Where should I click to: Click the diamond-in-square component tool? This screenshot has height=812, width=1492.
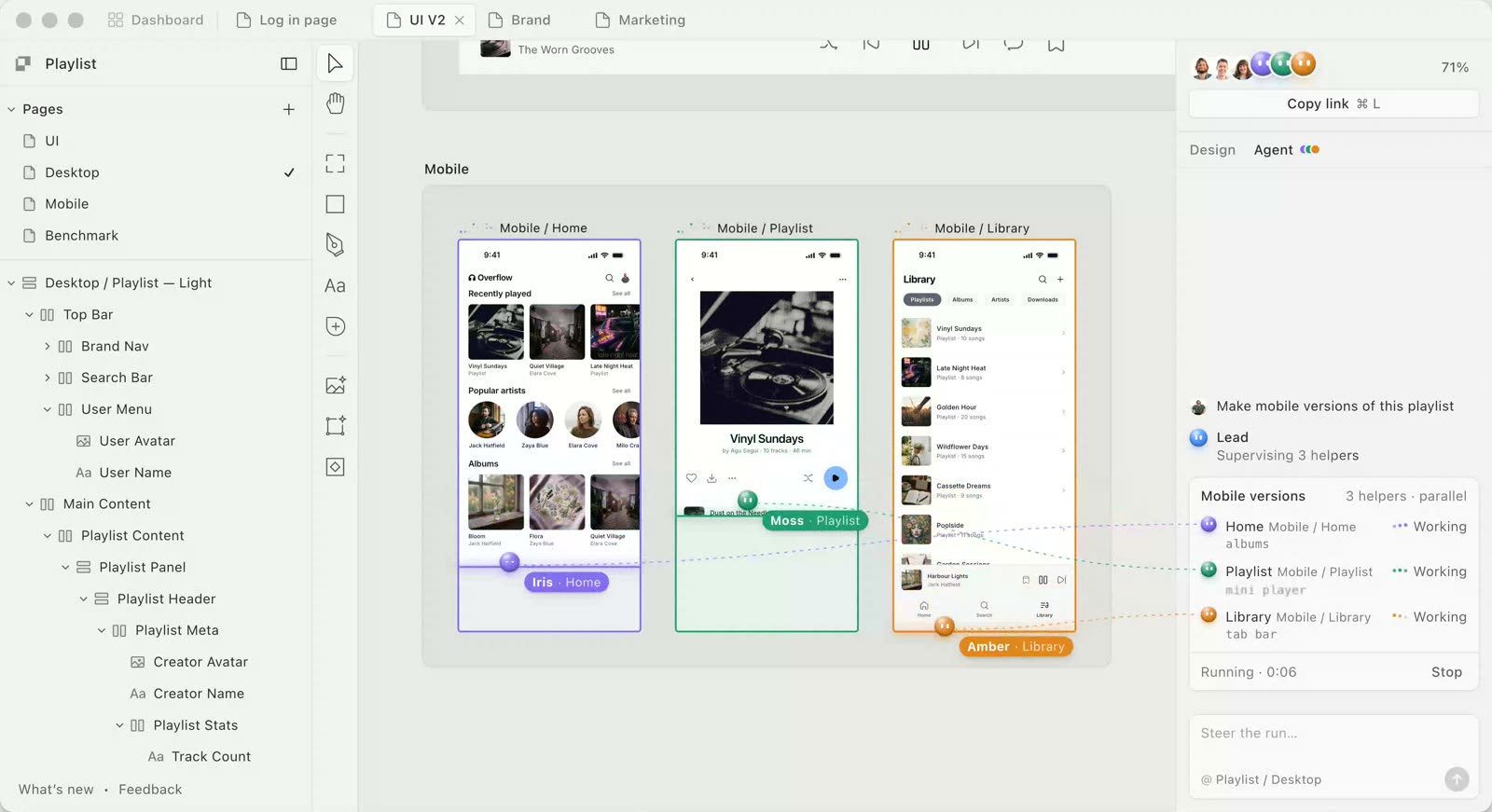click(x=336, y=467)
